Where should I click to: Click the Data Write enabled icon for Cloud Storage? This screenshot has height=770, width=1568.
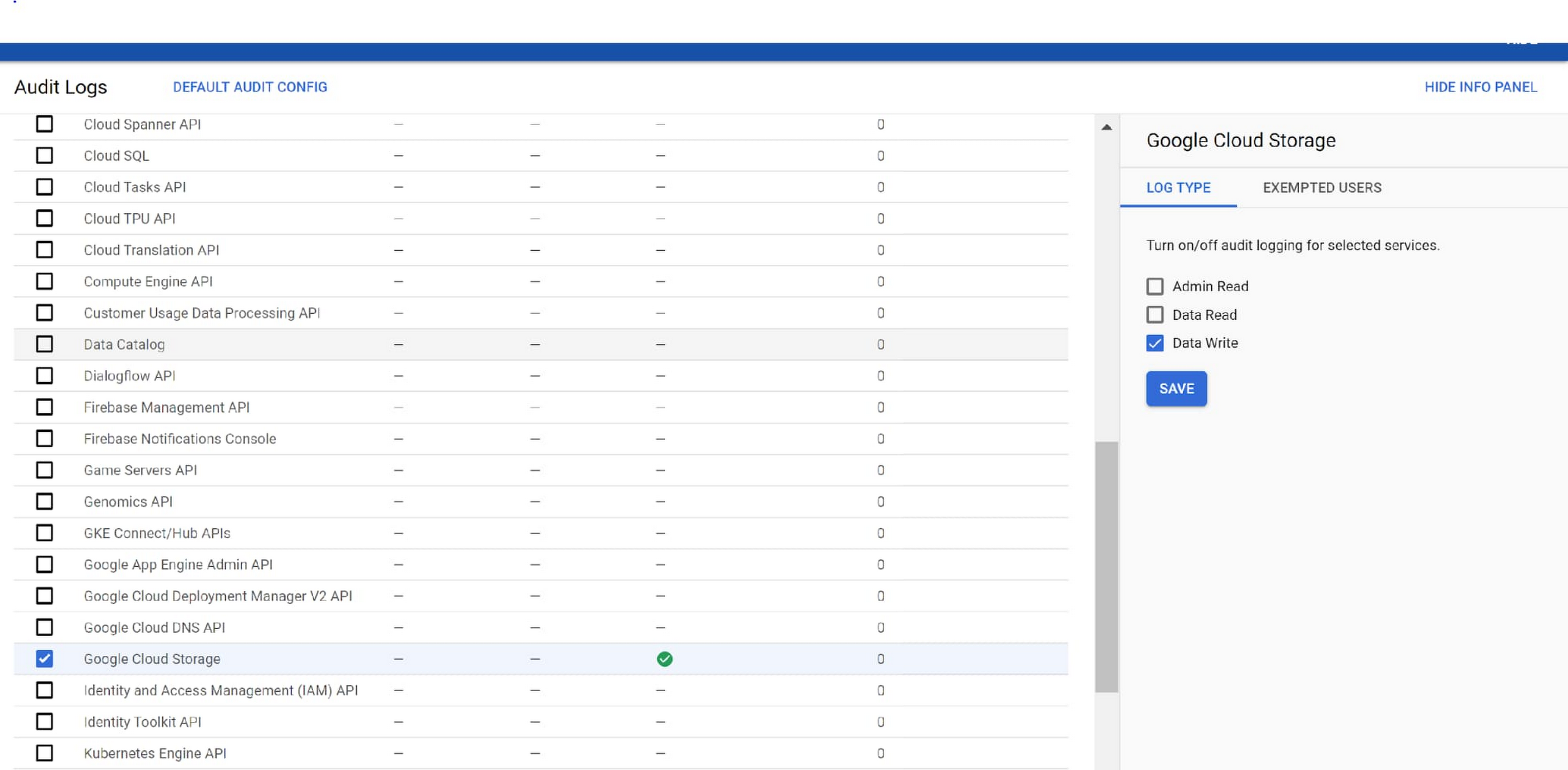point(664,658)
